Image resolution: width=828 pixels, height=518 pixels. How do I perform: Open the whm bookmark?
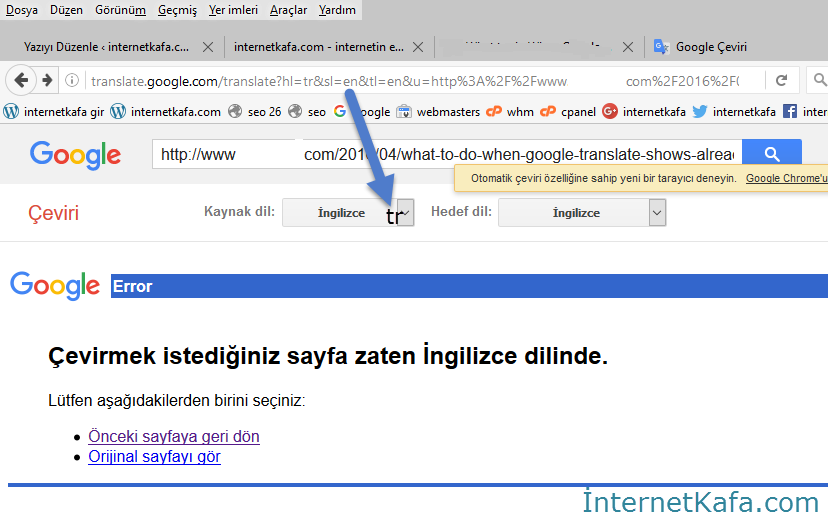tap(510, 111)
